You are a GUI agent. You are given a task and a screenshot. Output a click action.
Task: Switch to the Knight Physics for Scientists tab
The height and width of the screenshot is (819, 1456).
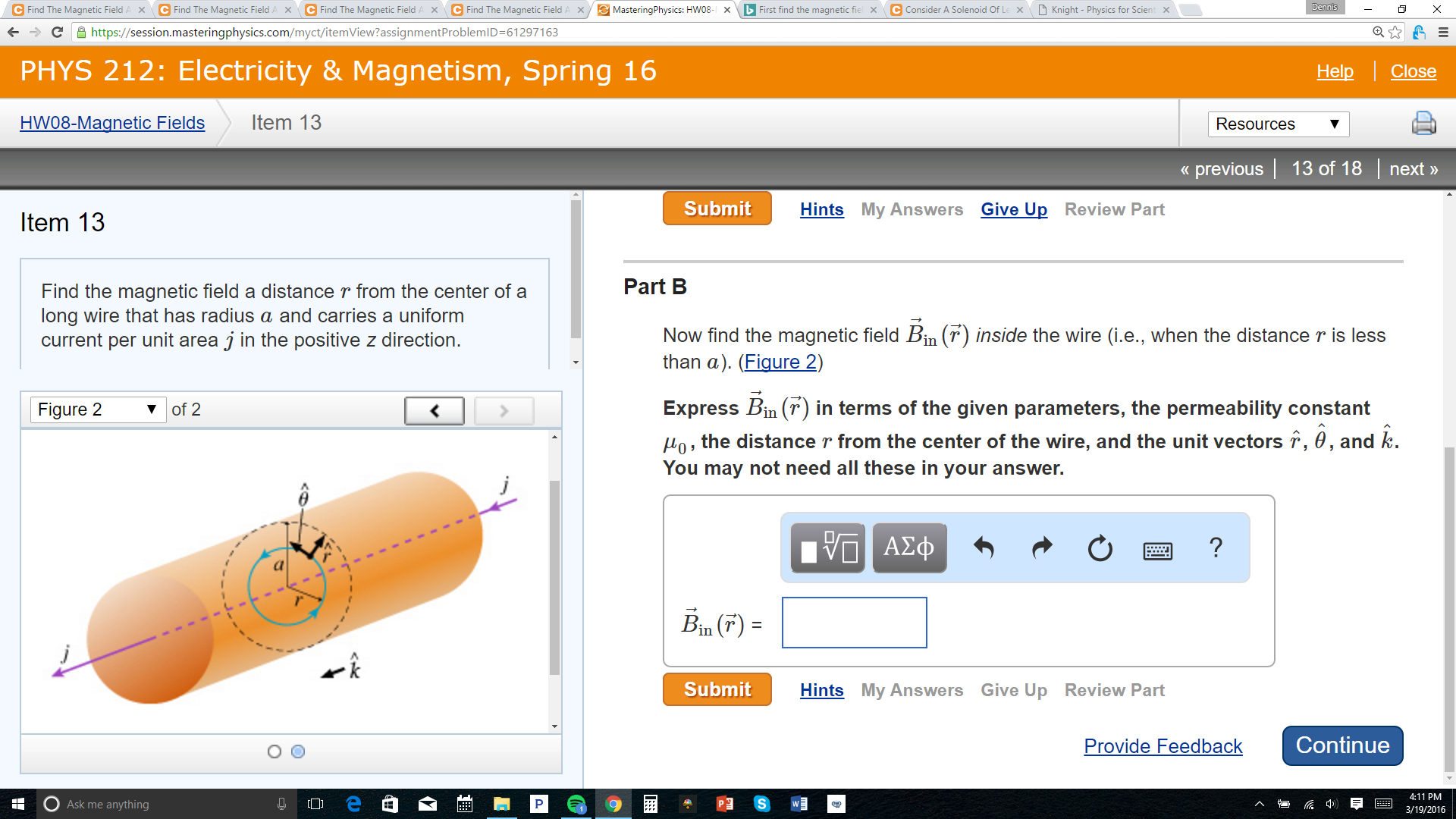click(x=1100, y=10)
